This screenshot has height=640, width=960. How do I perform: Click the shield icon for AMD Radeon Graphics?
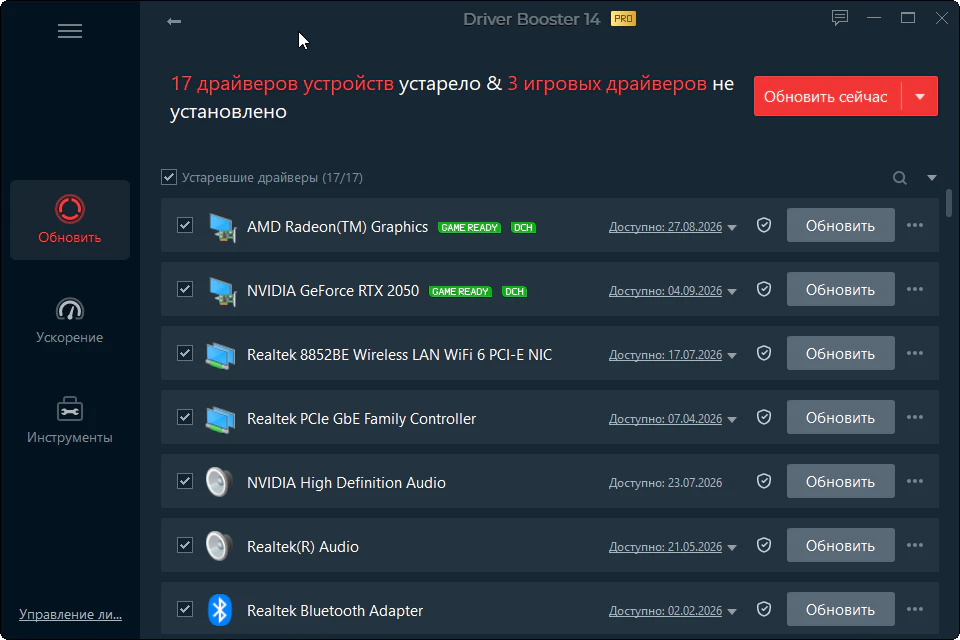763,225
